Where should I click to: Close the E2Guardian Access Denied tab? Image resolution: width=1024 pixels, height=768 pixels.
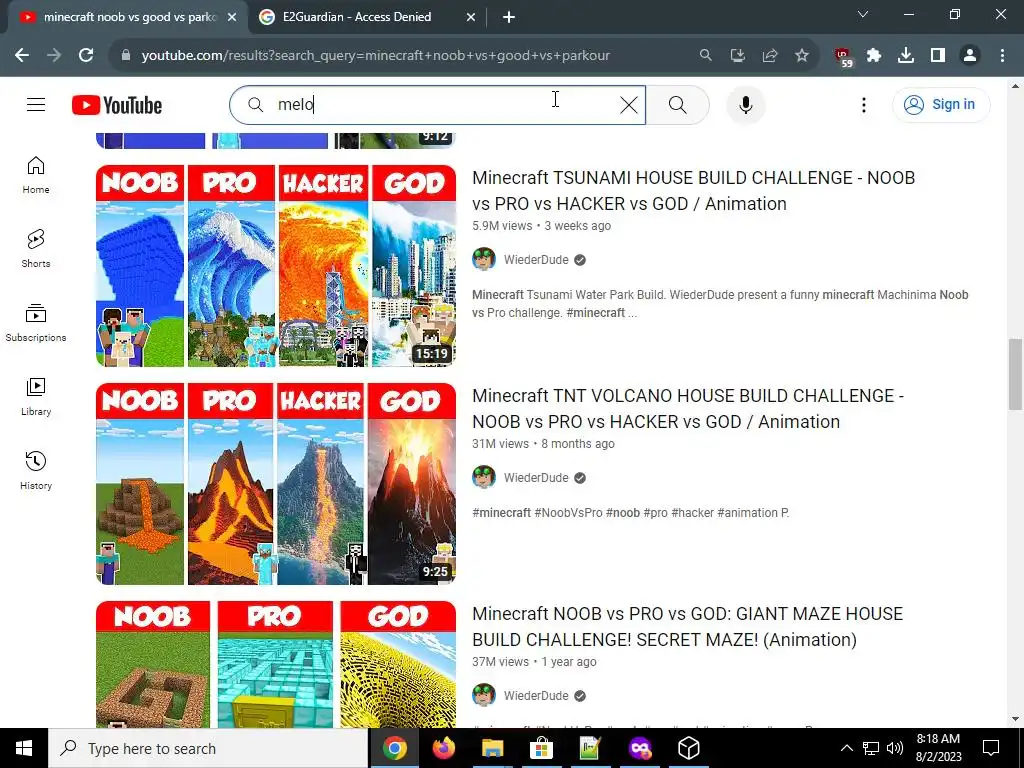pos(471,18)
